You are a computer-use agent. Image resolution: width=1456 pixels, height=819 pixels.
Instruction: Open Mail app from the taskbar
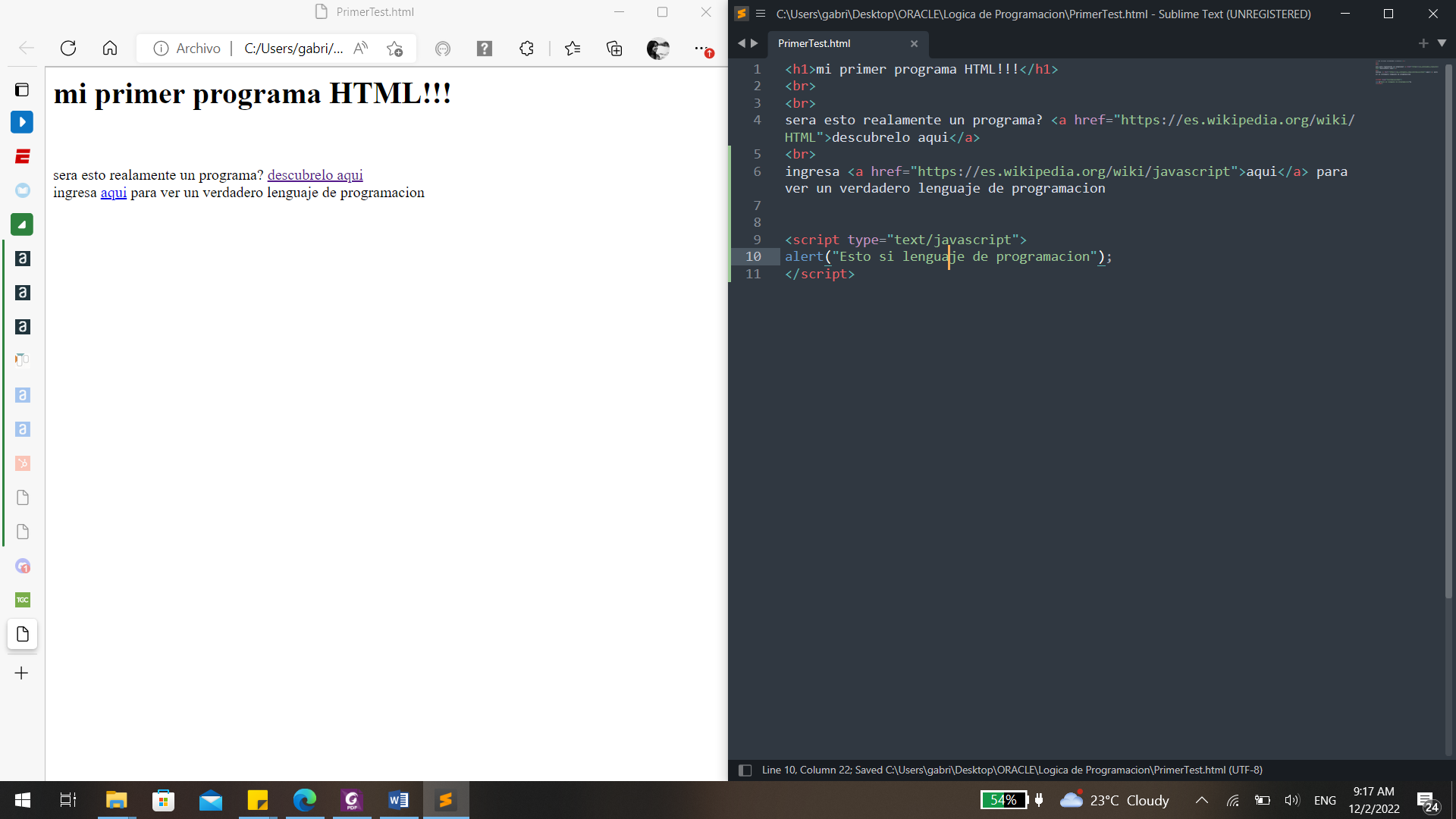point(211,800)
